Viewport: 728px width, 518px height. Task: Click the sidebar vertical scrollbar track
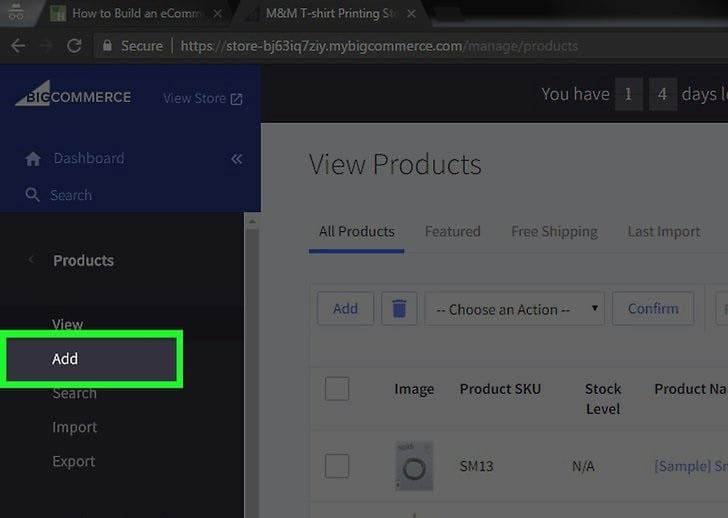click(252, 371)
